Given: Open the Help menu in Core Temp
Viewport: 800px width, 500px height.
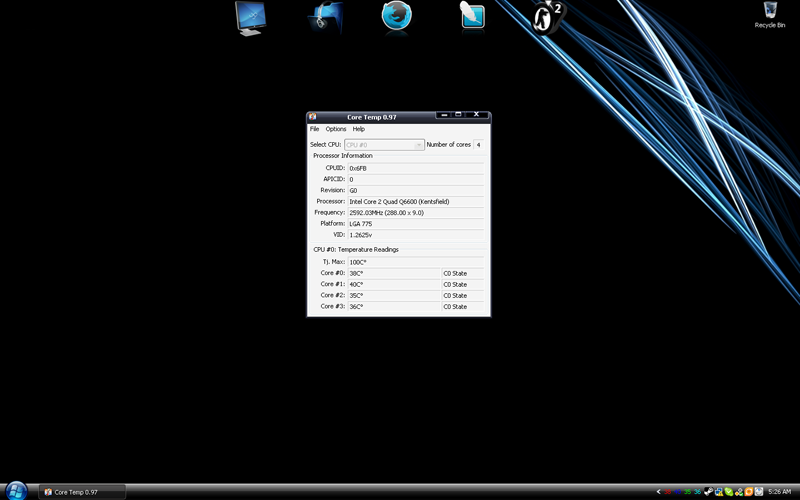Looking at the screenshot, I should point(359,129).
